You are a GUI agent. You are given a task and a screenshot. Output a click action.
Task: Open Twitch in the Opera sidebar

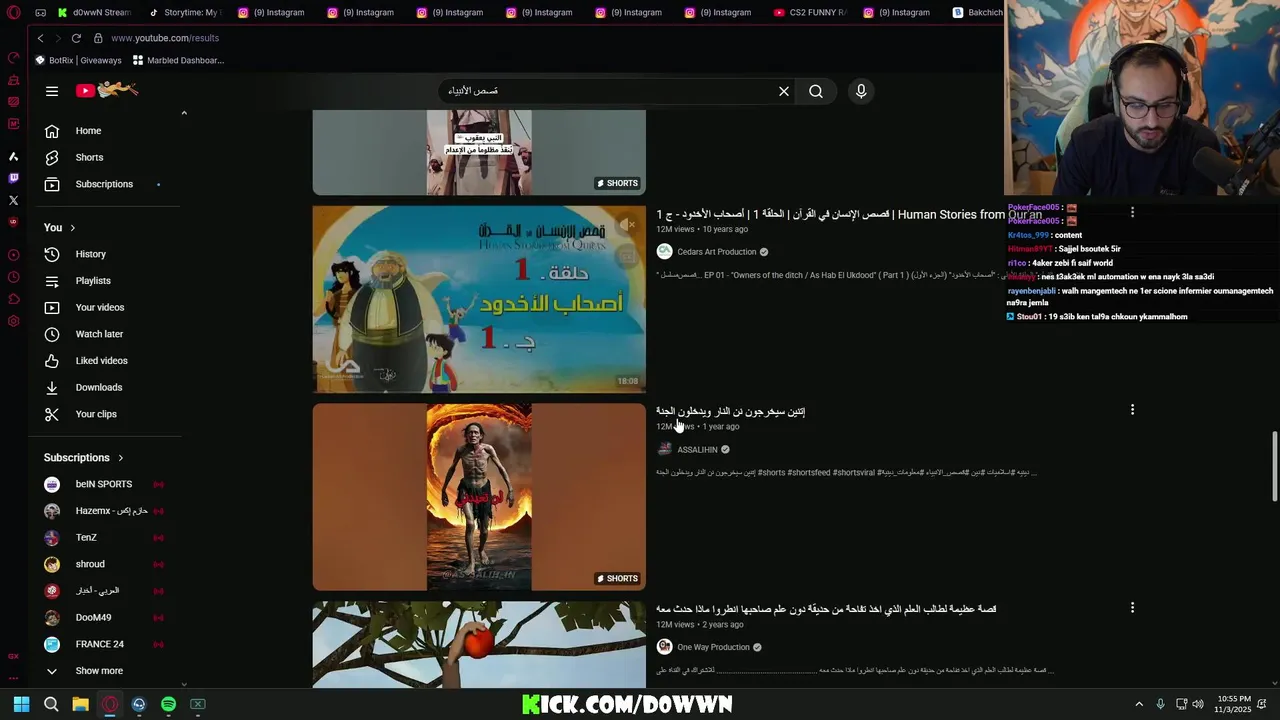coord(14,178)
